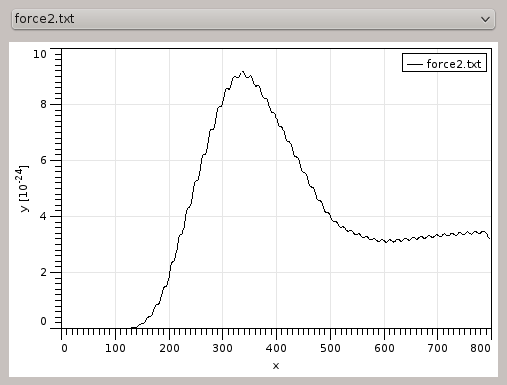Click the x-axis tick label 500
Image resolution: width=507 pixels, height=385 pixels.
tap(330, 348)
